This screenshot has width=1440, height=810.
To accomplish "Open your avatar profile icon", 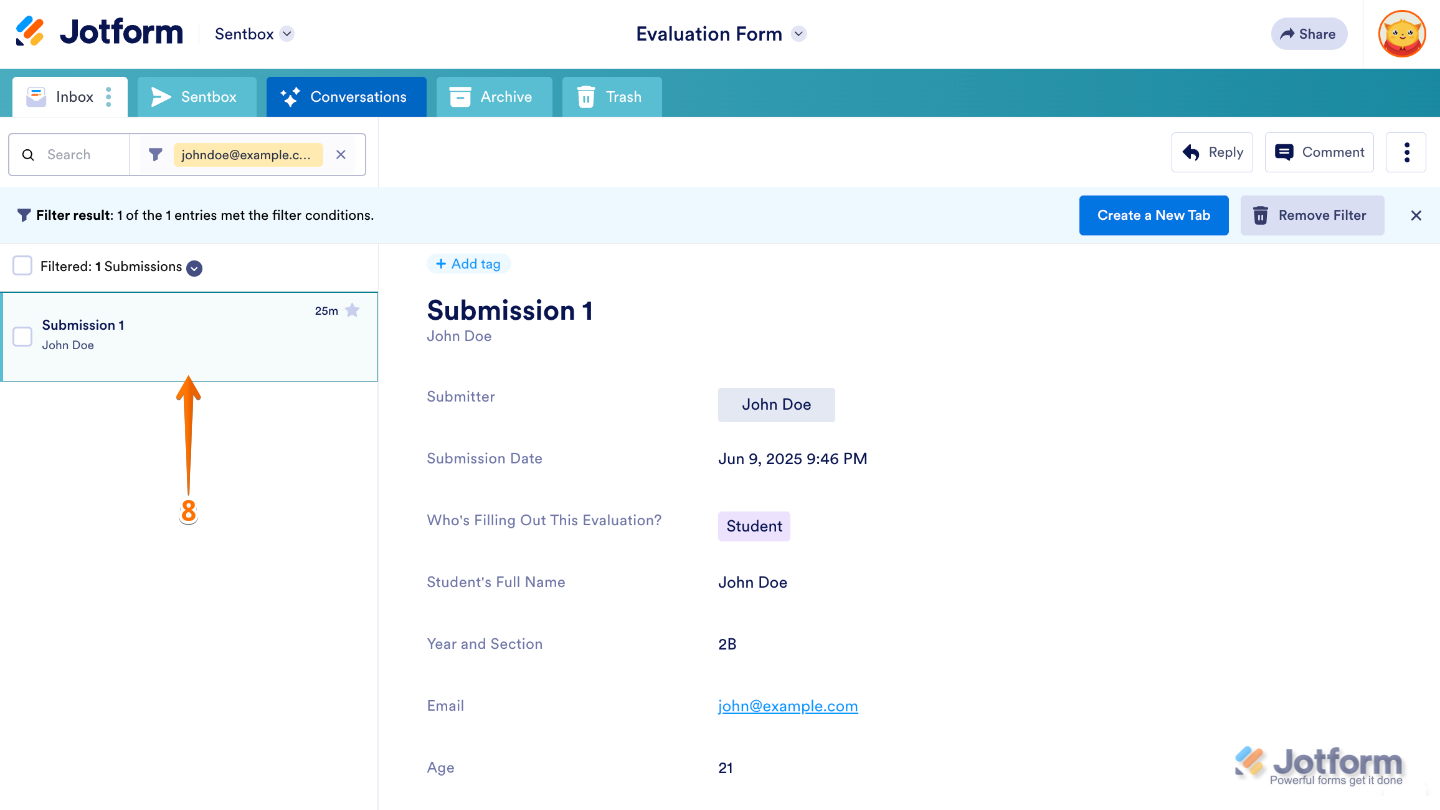I will (x=1401, y=33).
